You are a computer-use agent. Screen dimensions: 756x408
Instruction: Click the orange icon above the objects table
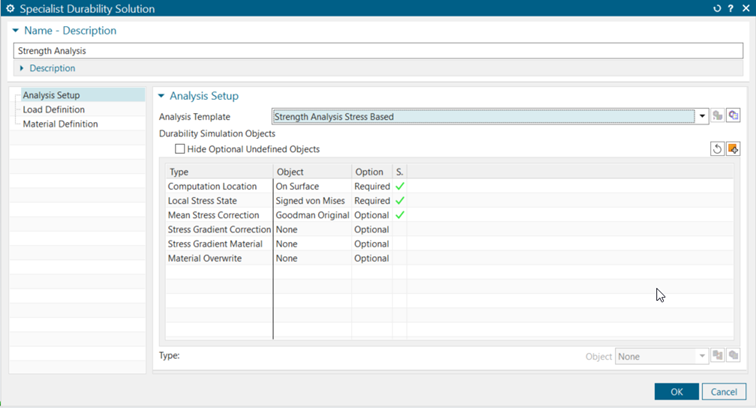[733, 149]
